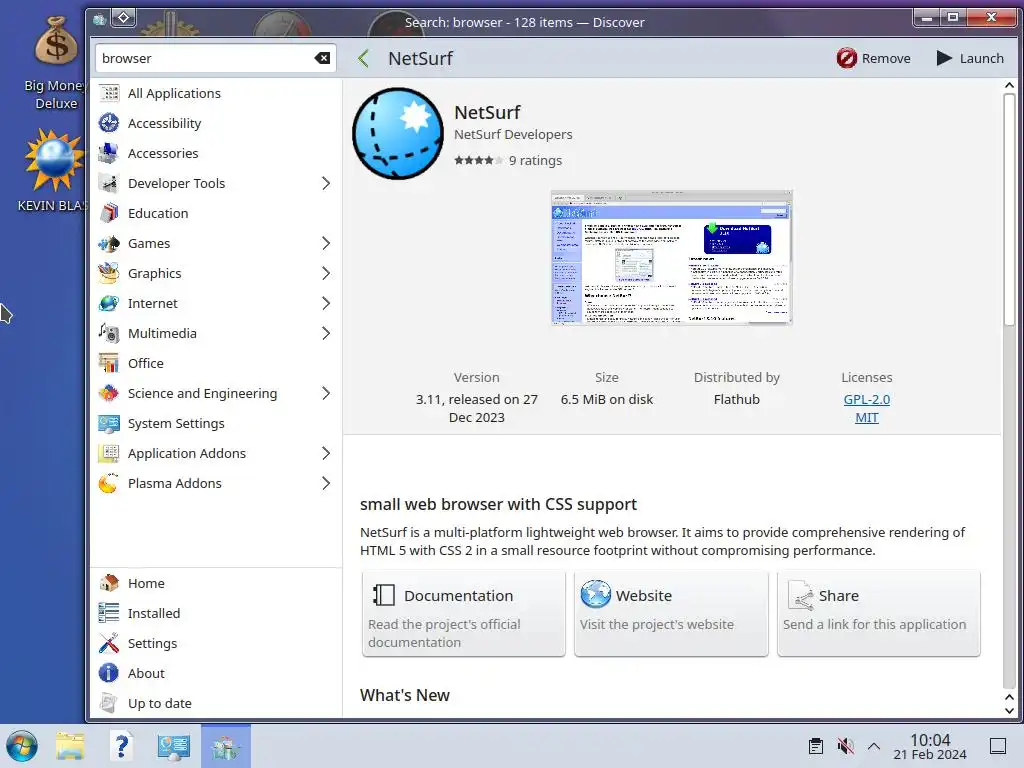This screenshot has height=768, width=1024.
Task: Open the Accessibility category icon
Action: click(x=109, y=123)
